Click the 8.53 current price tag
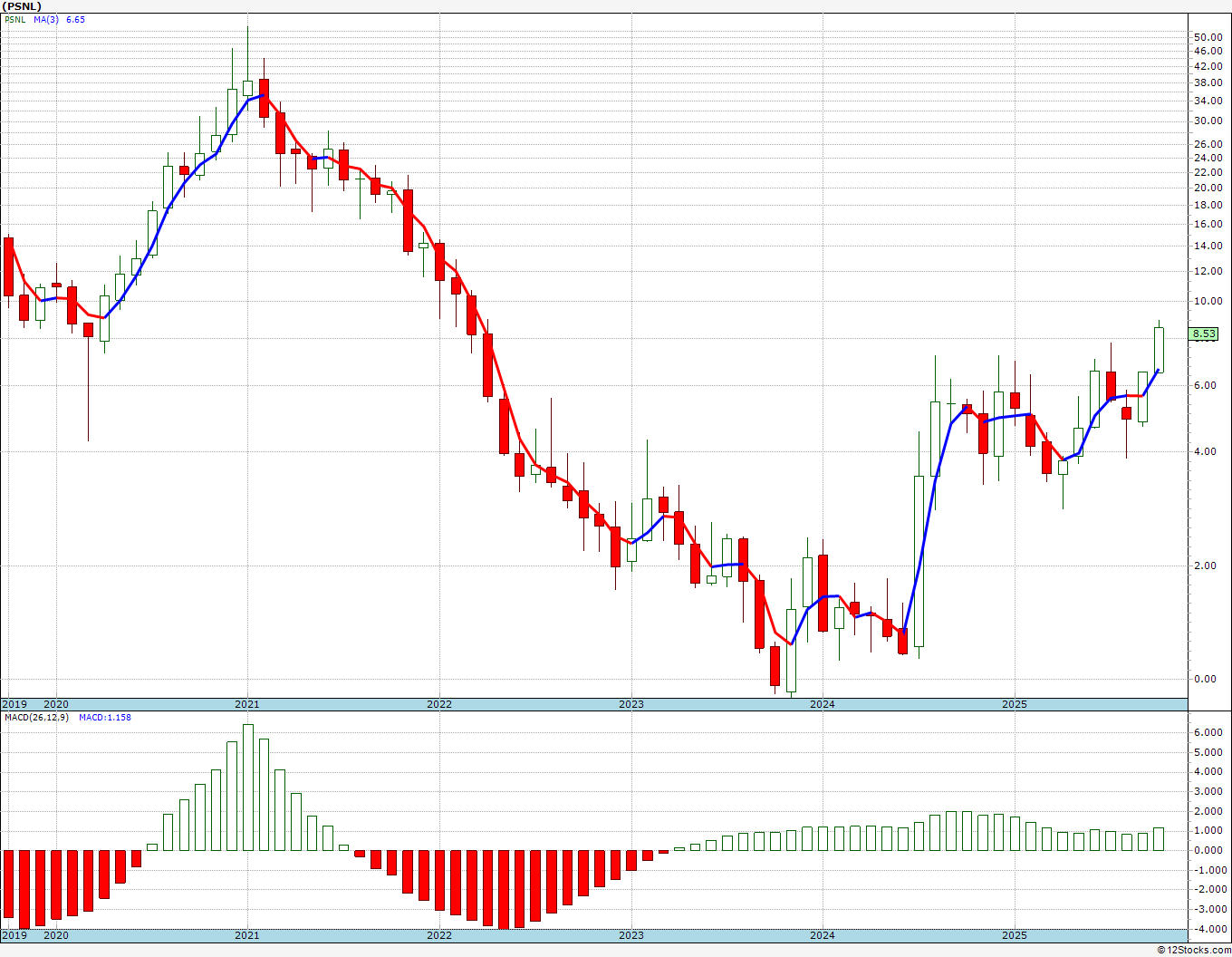1232x957 pixels. pos(1204,334)
